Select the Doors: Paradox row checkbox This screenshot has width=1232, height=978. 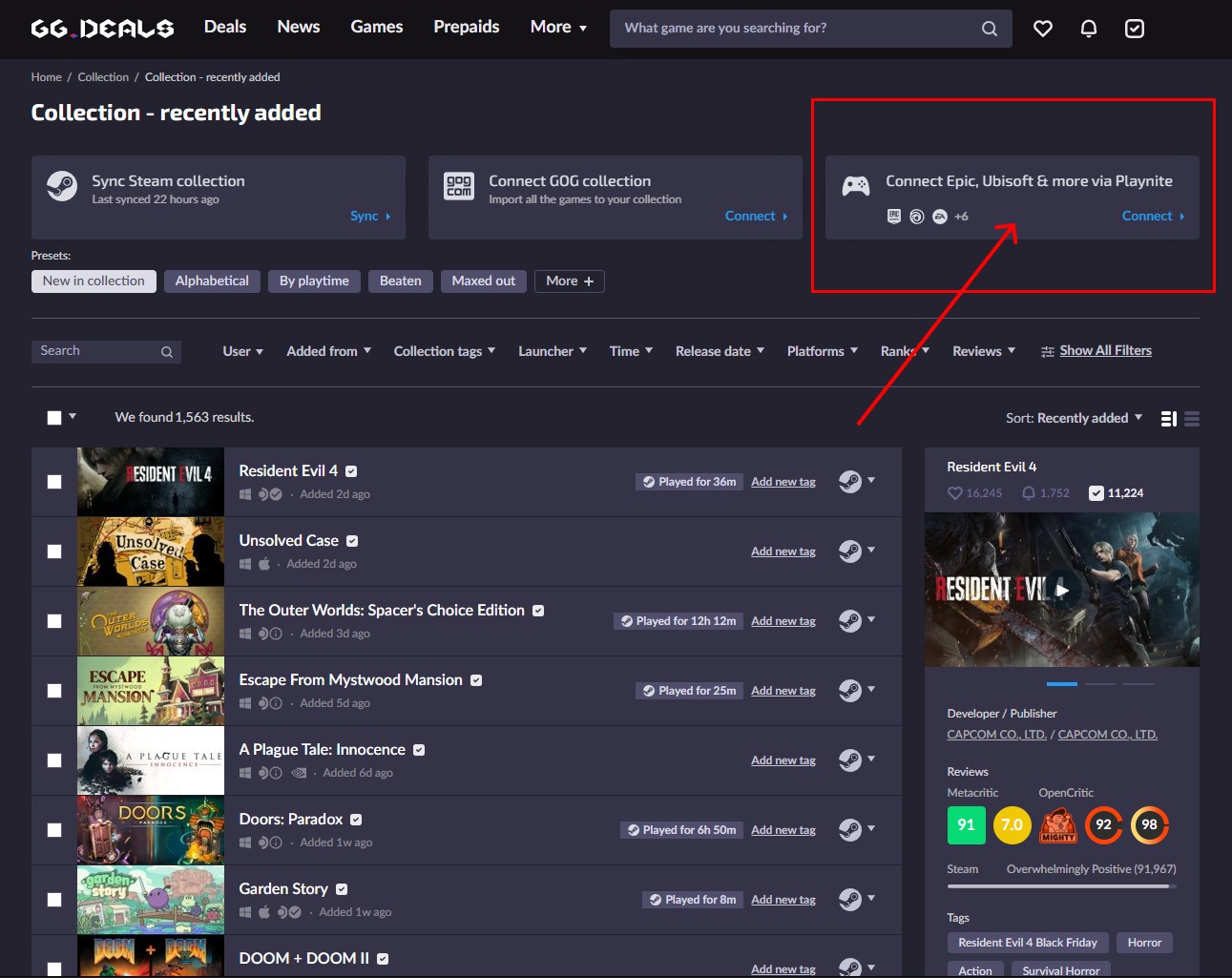tap(54, 830)
